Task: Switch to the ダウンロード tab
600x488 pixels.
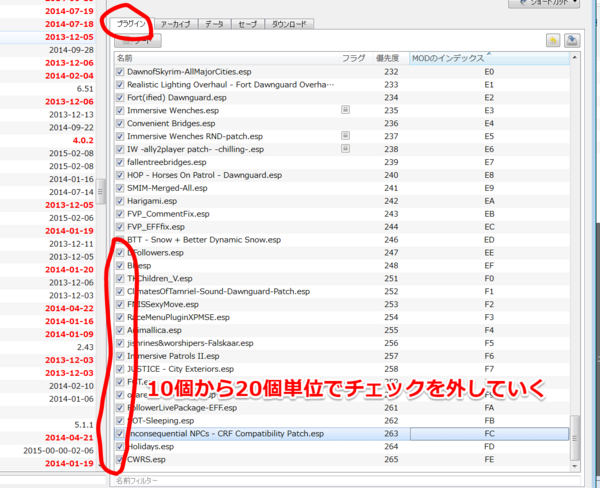Action: [289, 24]
